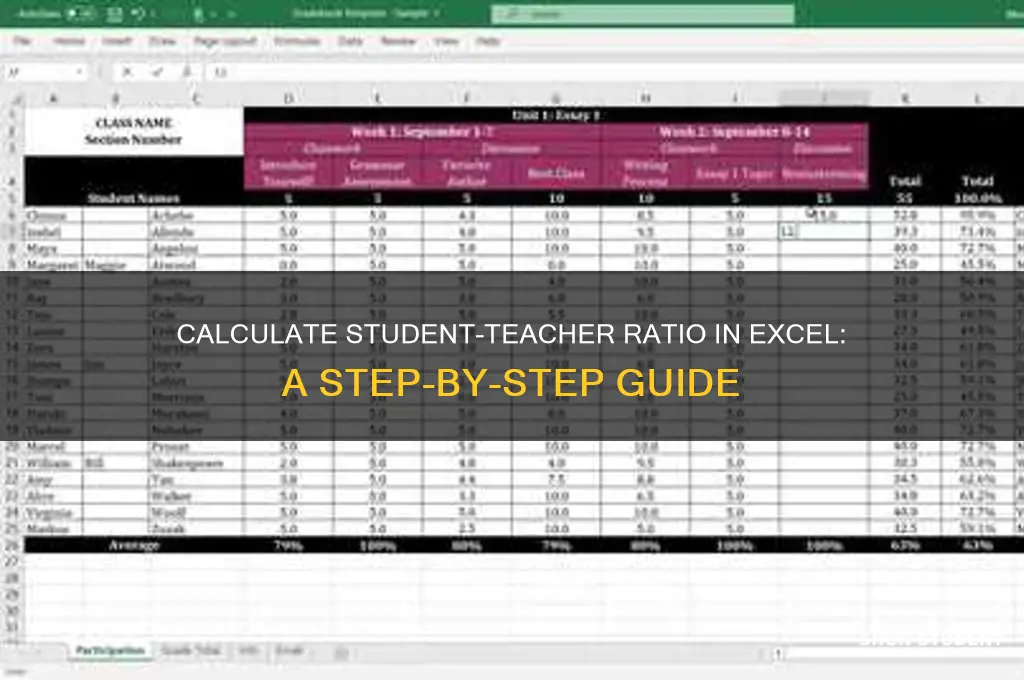Screen dimensions: 1024x680
Task: Open the File menu tab
Action: pos(22,41)
